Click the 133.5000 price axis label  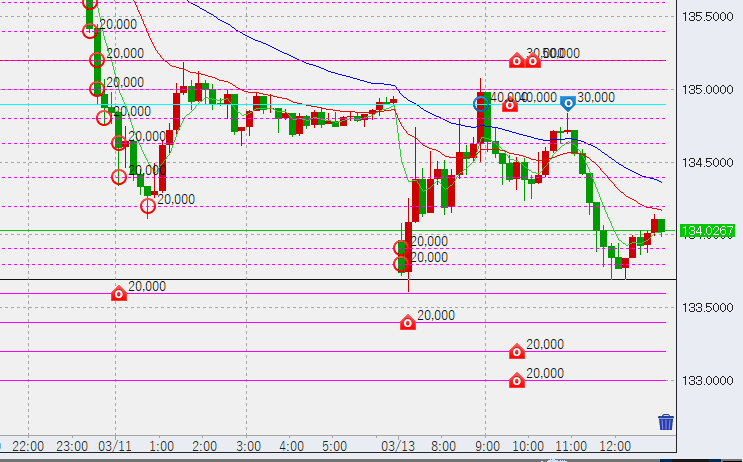coord(706,307)
